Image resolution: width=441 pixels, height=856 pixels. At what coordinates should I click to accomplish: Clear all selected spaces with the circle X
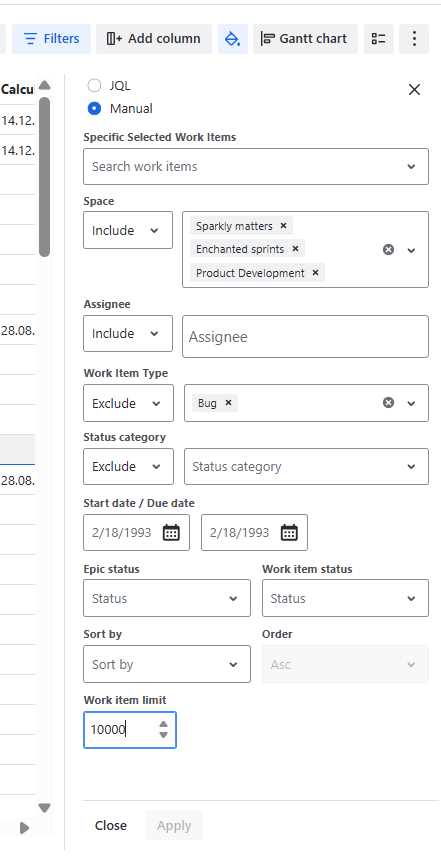(x=388, y=249)
